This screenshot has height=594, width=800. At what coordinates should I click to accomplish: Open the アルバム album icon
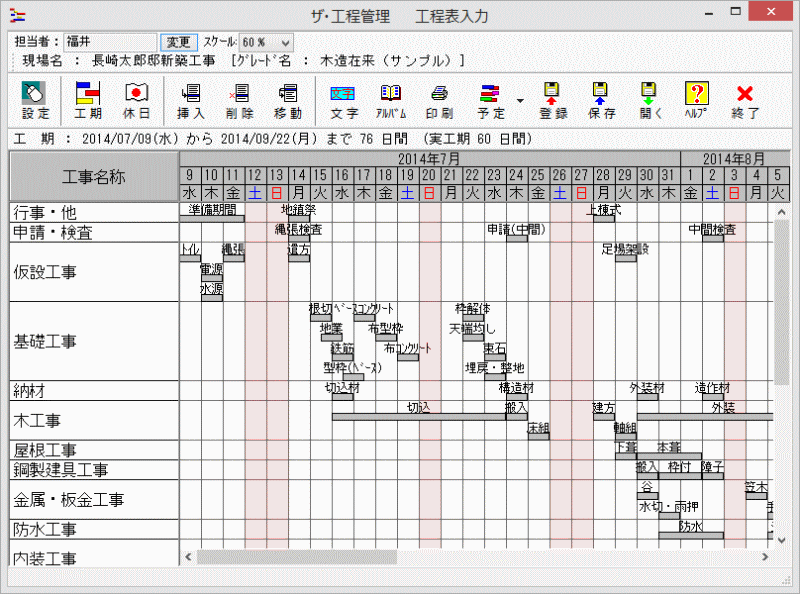pyautogui.click(x=390, y=101)
